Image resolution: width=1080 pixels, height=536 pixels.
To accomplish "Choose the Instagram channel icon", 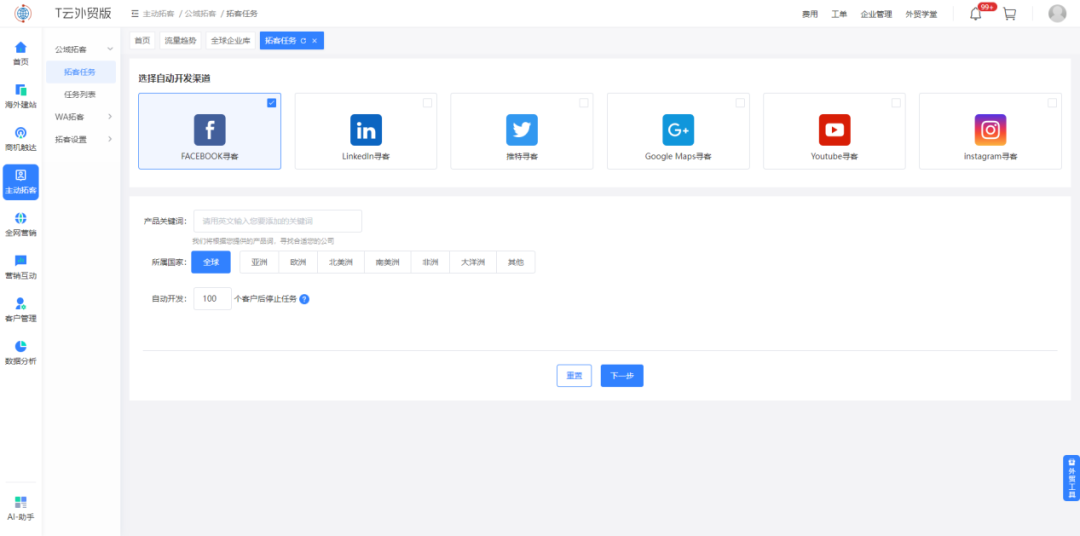I will click(x=990, y=130).
